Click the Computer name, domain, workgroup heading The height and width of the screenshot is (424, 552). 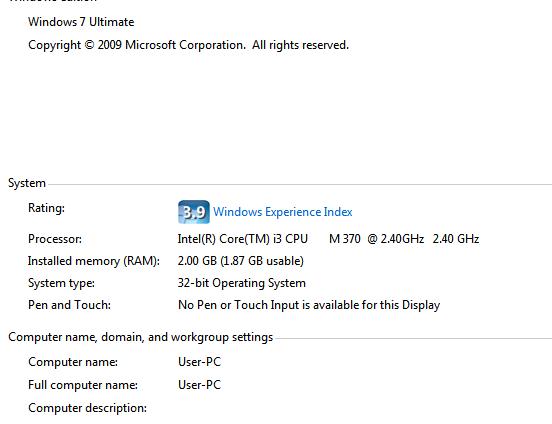tap(140, 337)
